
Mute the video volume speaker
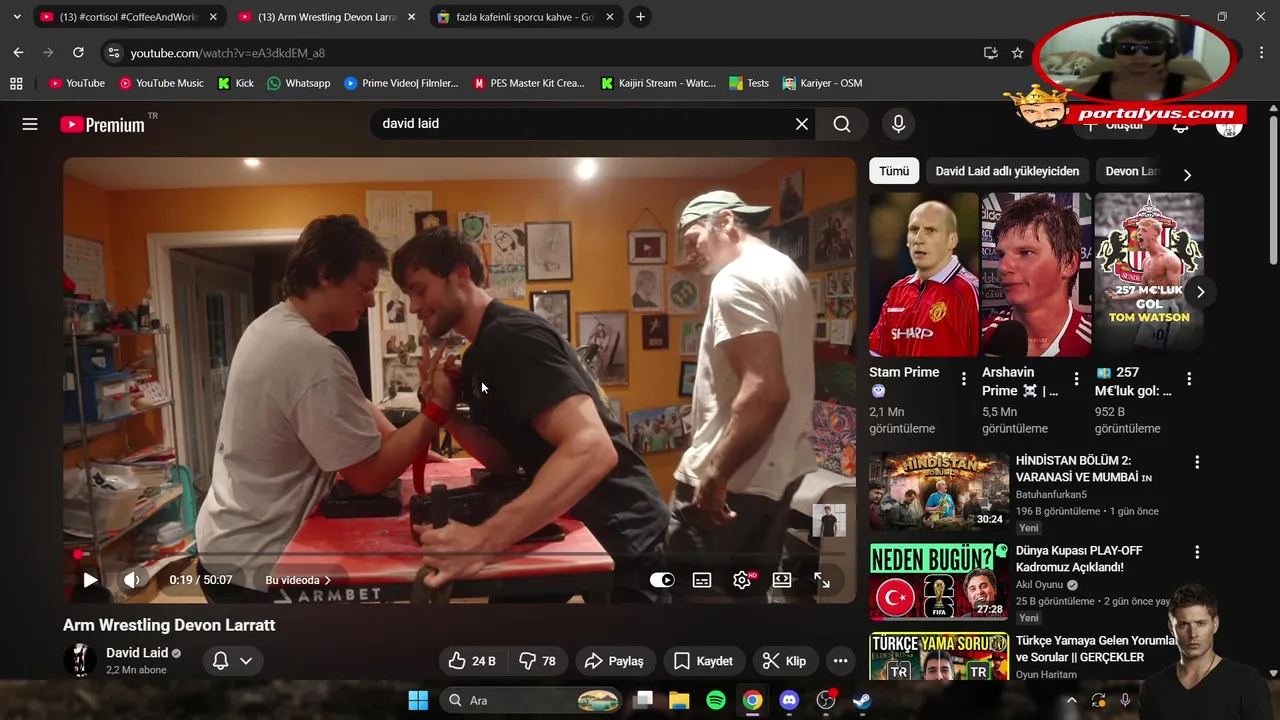[x=131, y=580]
